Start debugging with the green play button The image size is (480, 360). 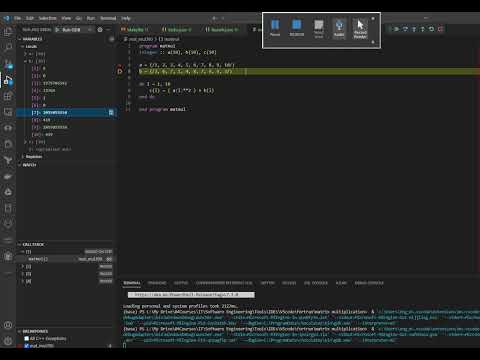coord(57,30)
